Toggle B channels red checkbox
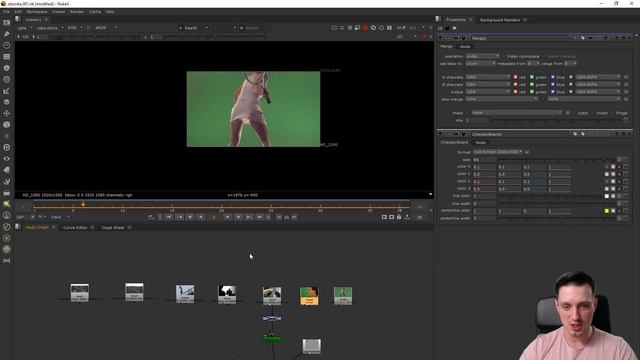Screen dimensions: 640x360 click(x=515, y=84)
